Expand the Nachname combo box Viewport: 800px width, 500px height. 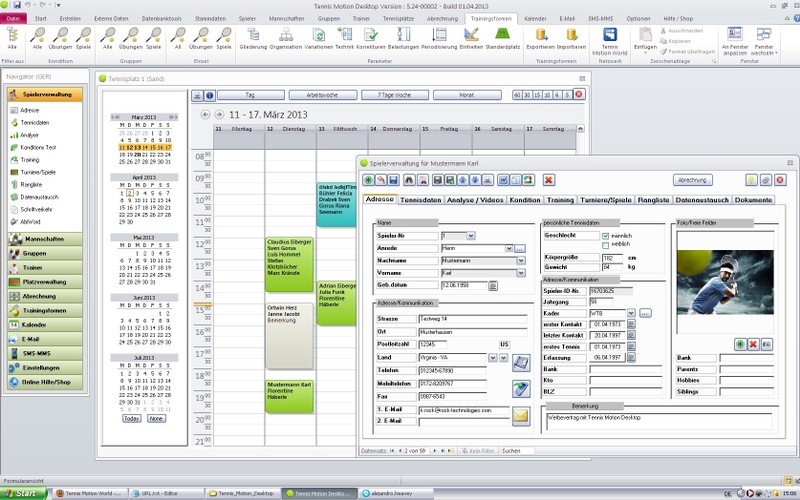tap(521, 260)
